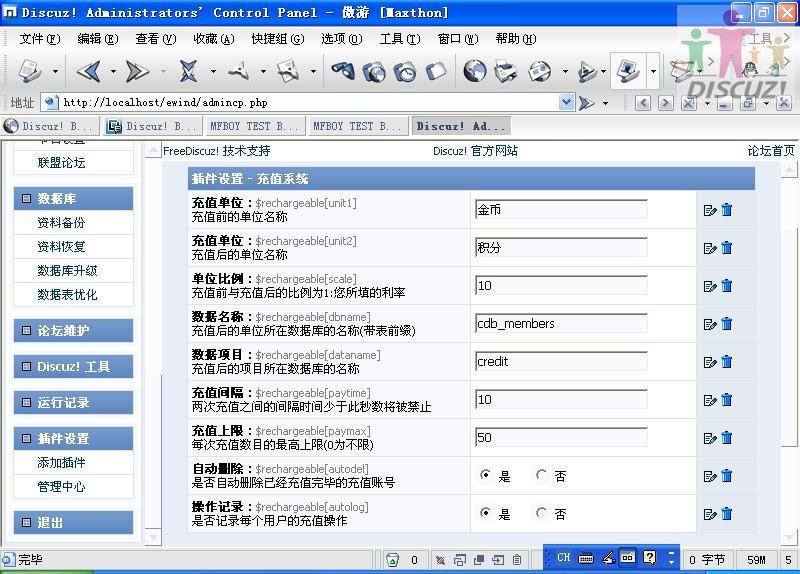Open the 管理中心 link in sidebar

coord(61,487)
